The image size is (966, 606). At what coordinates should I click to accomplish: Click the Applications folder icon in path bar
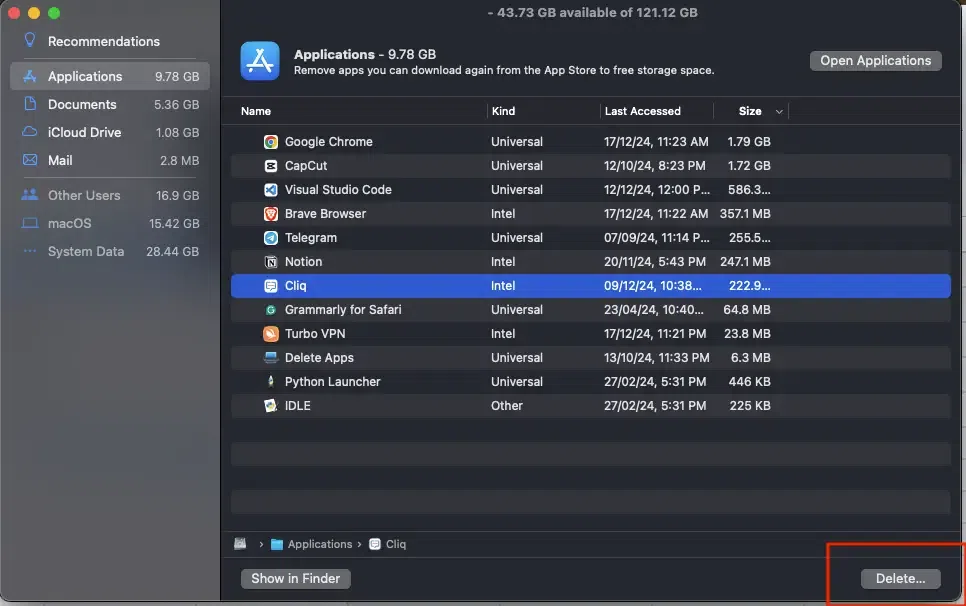tap(277, 544)
